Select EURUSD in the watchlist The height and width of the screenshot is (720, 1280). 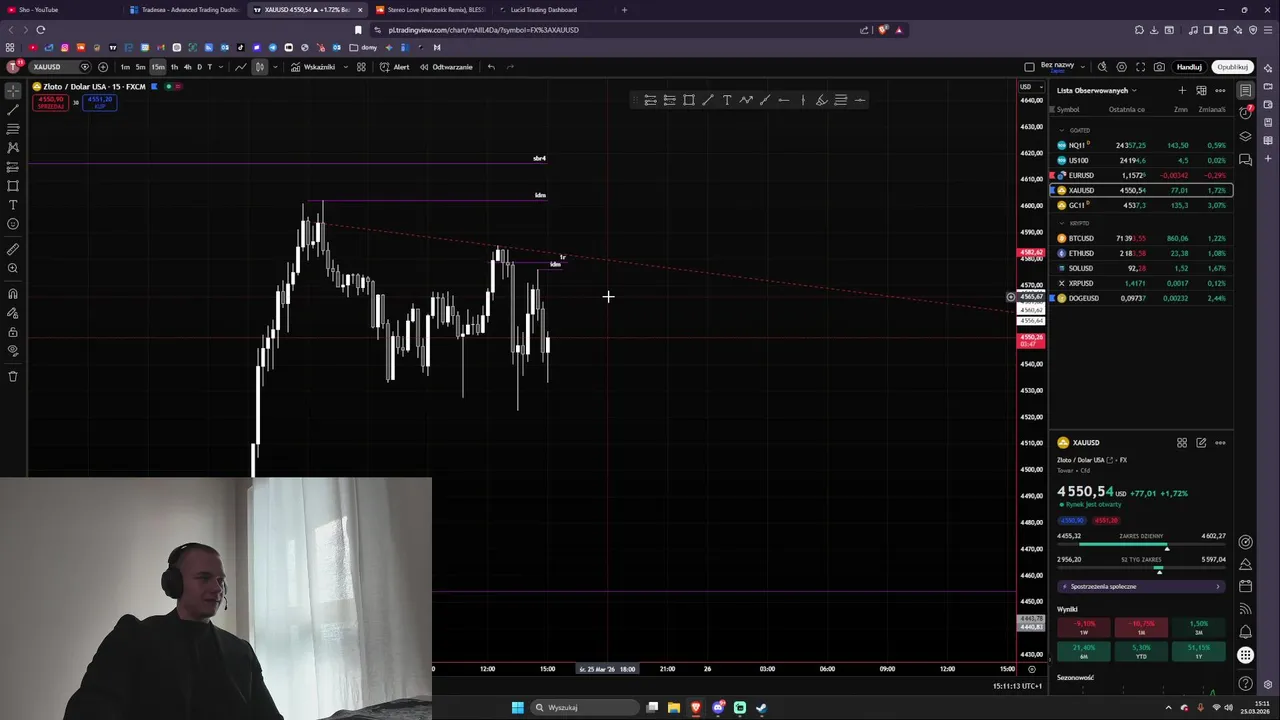(x=1141, y=175)
